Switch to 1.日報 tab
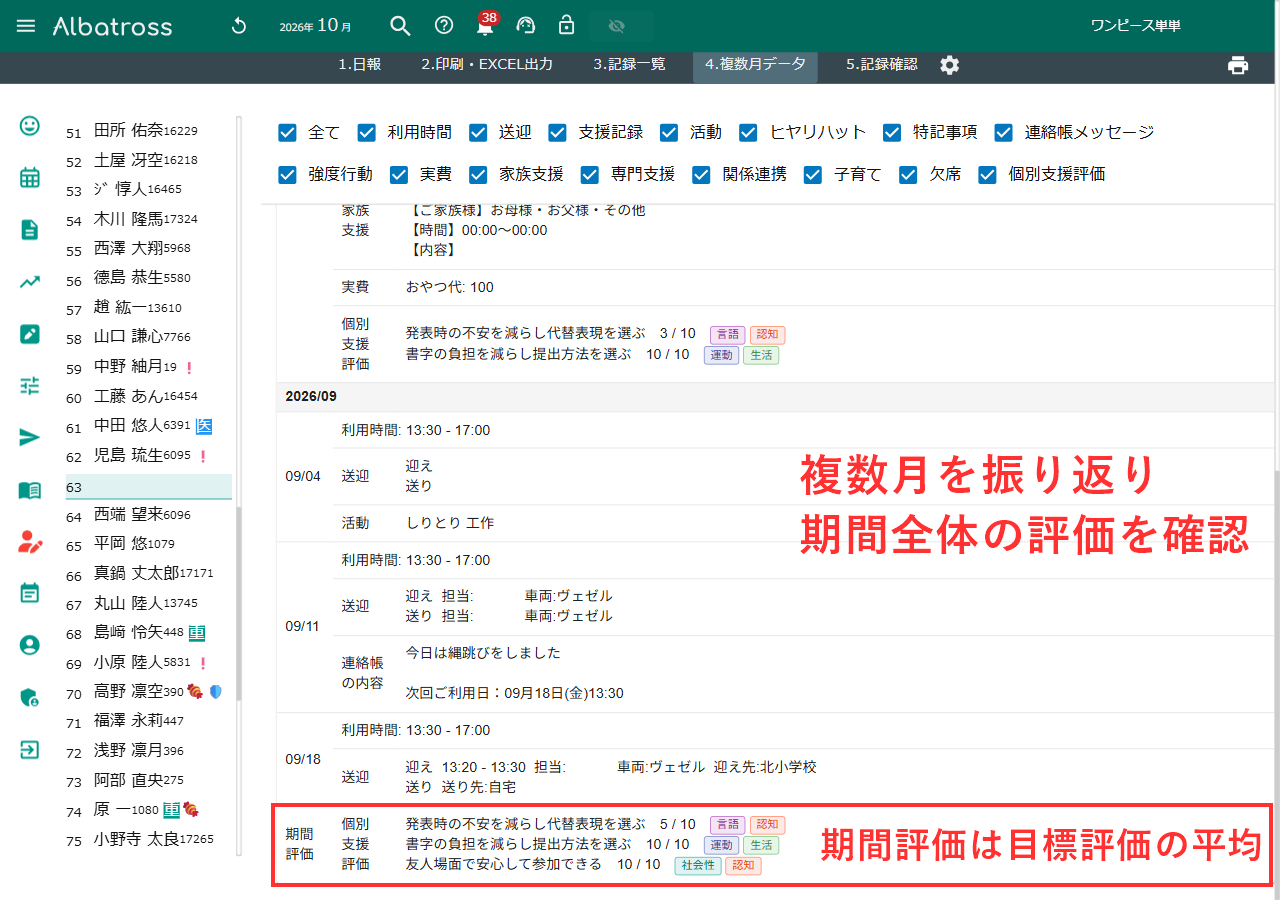This screenshot has height=900, width=1280. pyautogui.click(x=359, y=64)
